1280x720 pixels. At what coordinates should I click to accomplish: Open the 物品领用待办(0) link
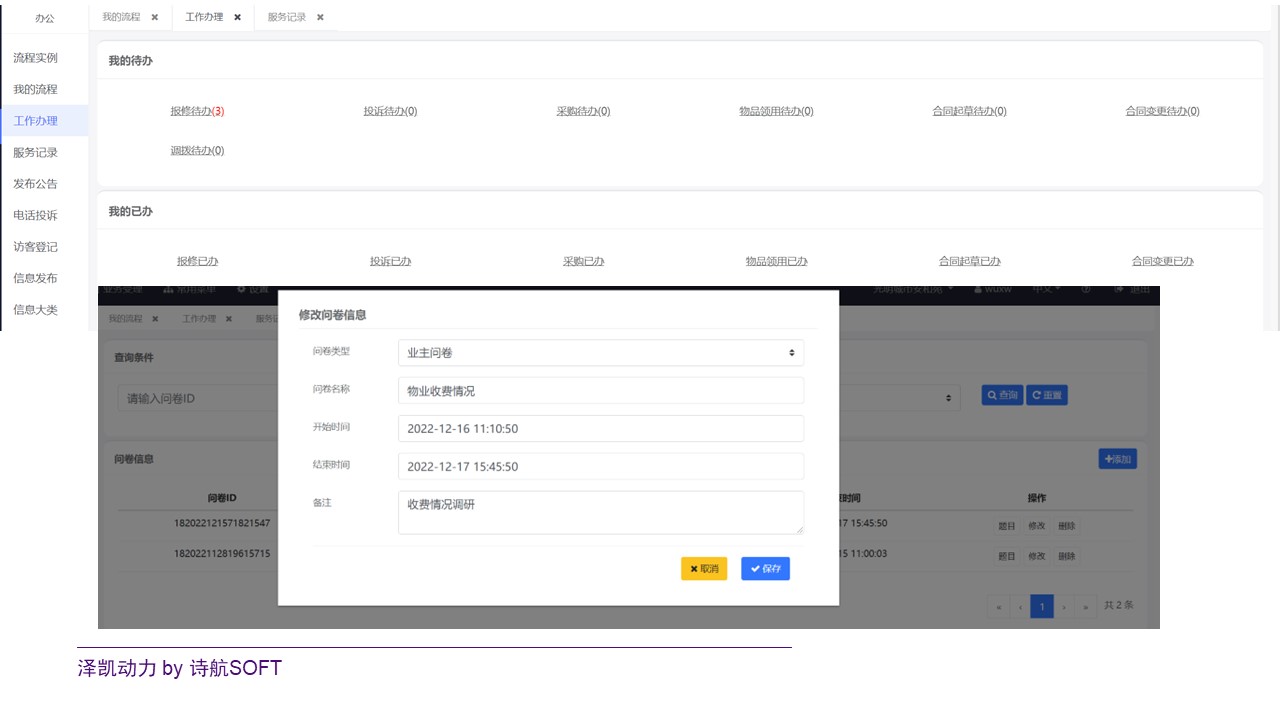[776, 111]
